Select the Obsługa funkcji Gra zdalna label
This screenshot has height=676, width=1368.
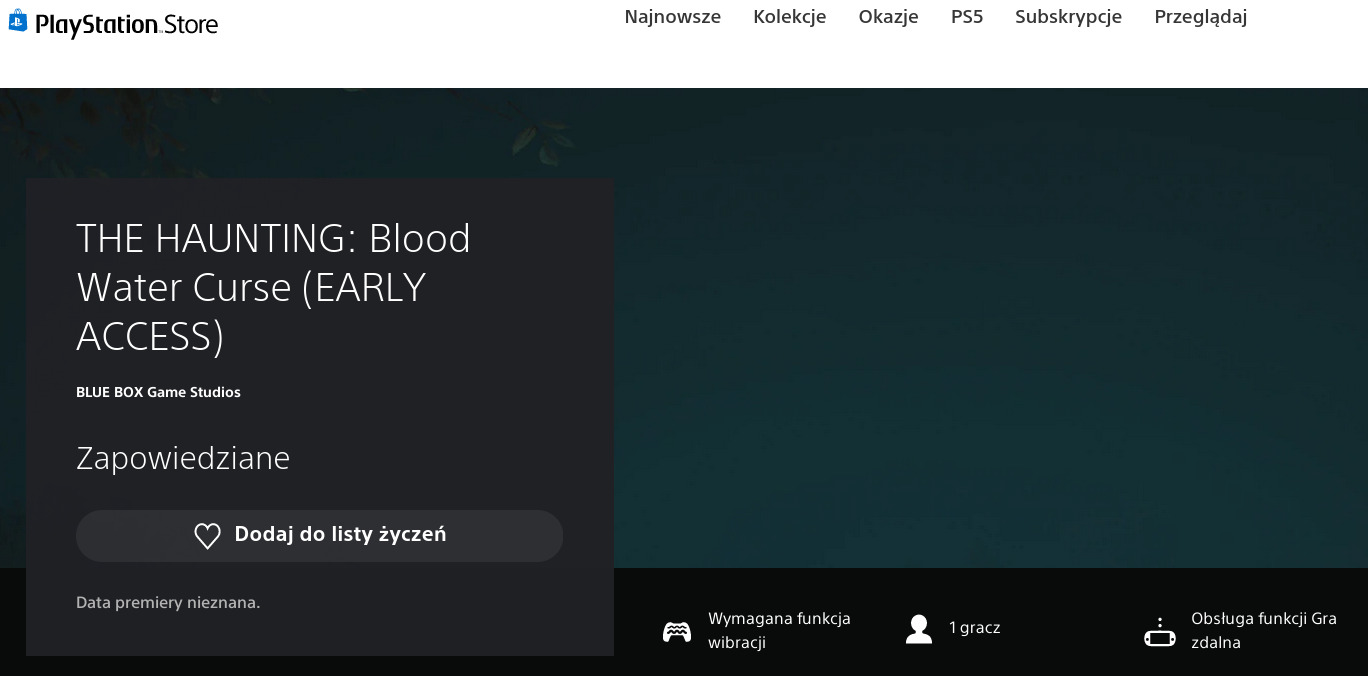coord(1263,630)
